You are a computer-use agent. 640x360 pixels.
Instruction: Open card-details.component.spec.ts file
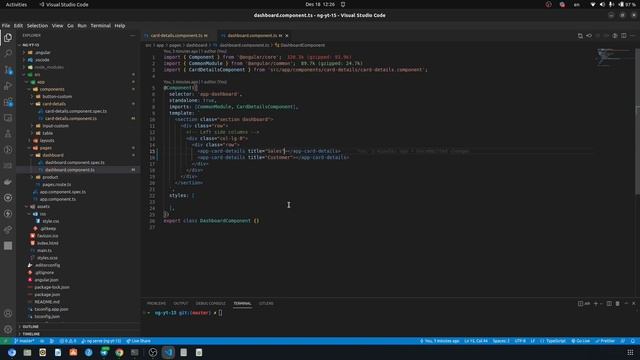click(76, 111)
